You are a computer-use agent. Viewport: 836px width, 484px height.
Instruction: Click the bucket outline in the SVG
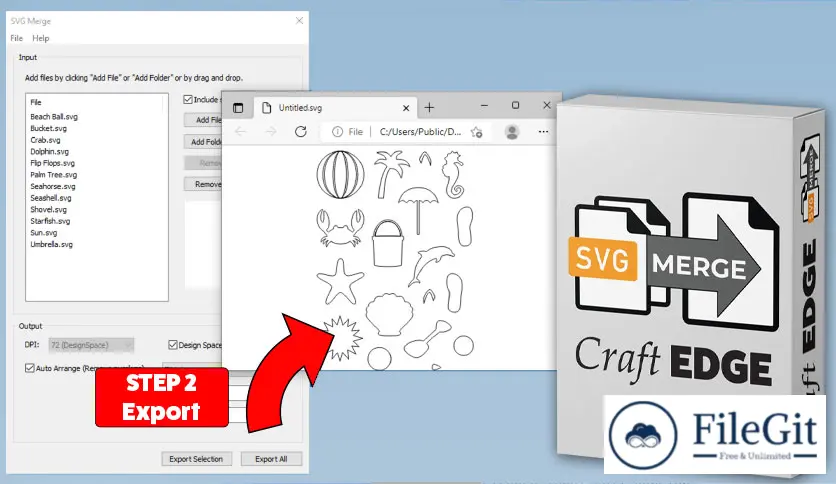[x=388, y=243]
